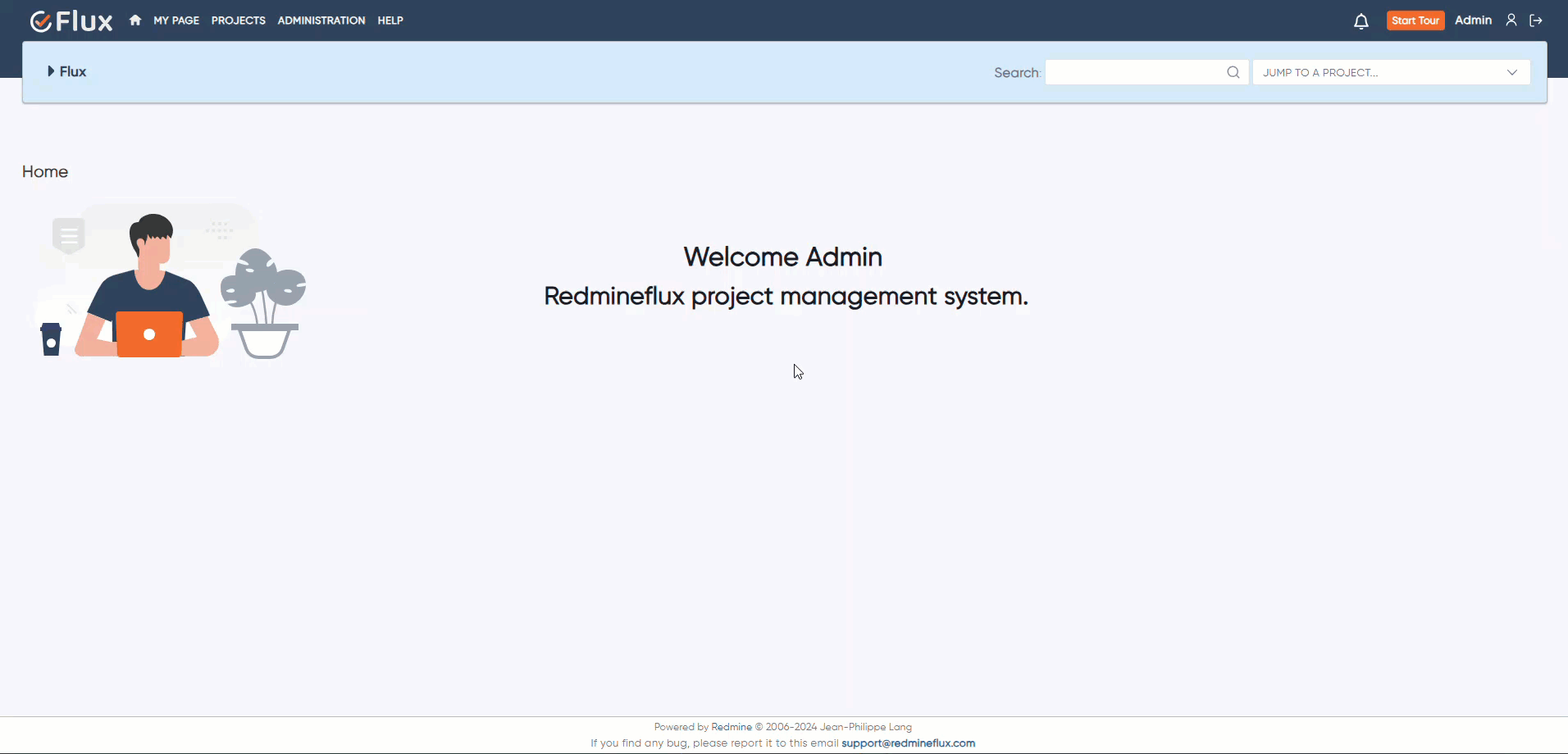Click the Admin username link
This screenshot has width=1568, height=754.
click(x=1473, y=20)
